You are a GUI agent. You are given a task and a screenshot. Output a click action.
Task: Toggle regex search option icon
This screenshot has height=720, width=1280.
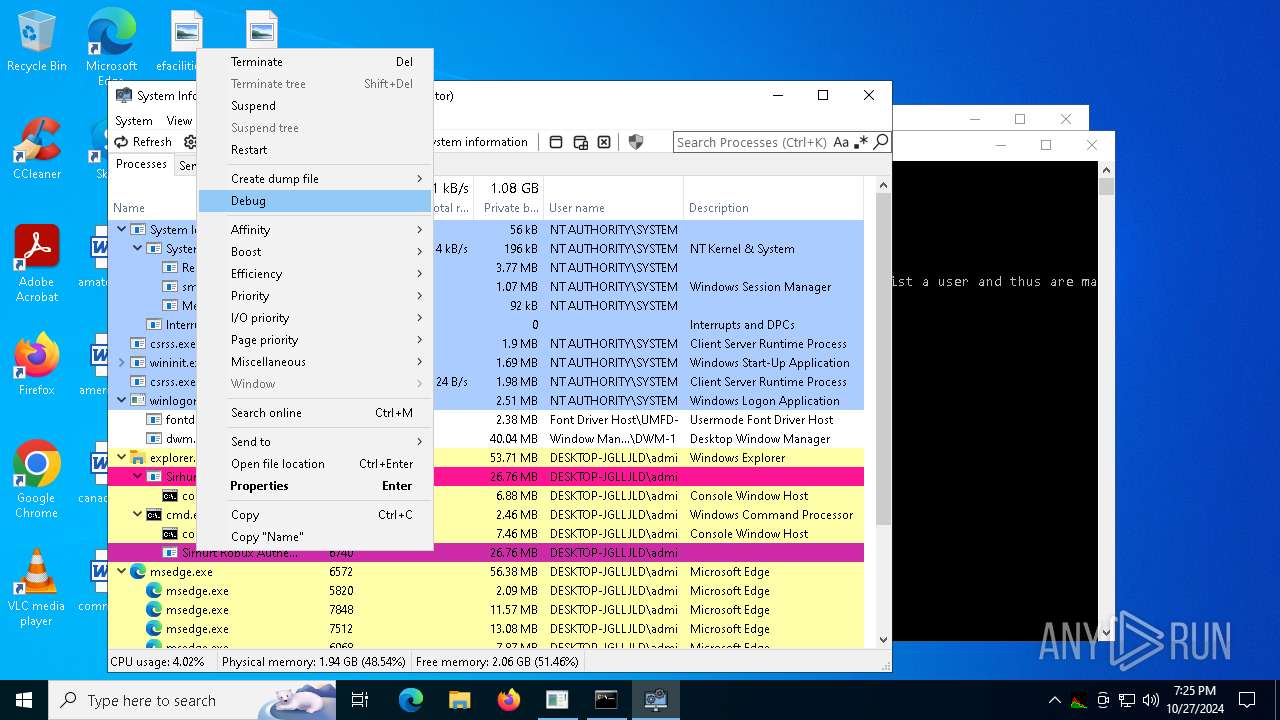click(861, 142)
